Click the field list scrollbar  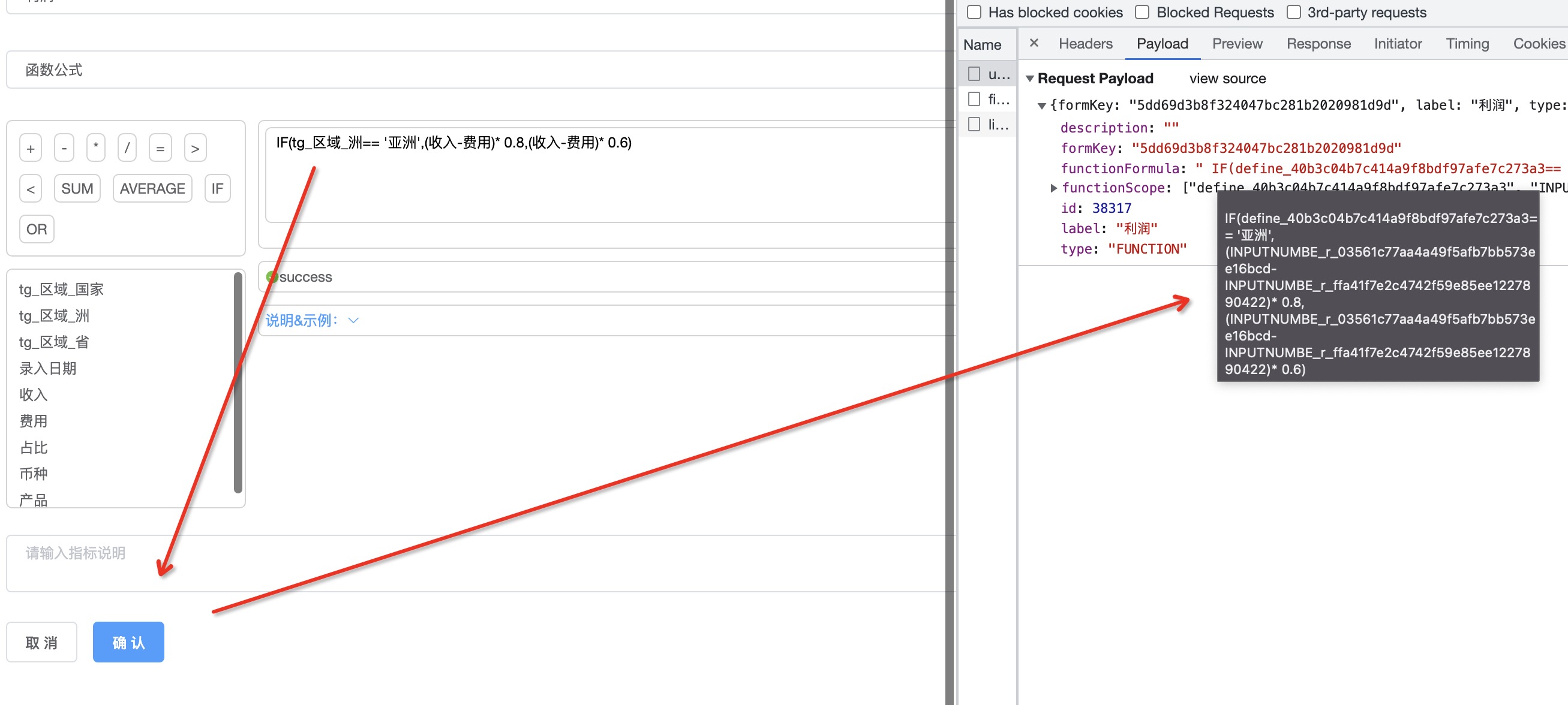click(x=238, y=382)
